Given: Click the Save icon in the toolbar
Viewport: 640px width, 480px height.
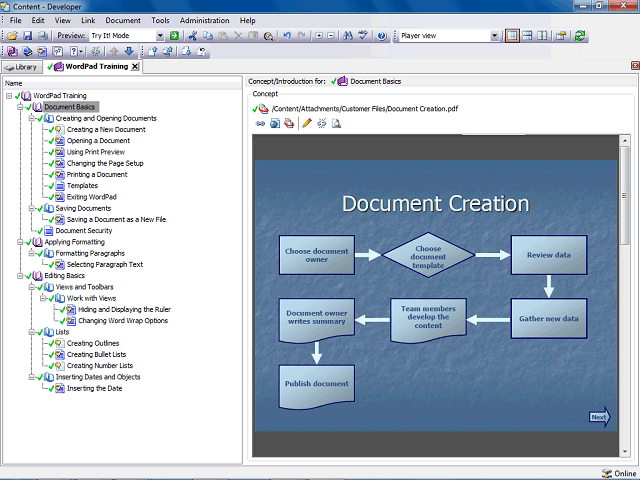Looking at the screenshot, I should click(x=27, y=36).
